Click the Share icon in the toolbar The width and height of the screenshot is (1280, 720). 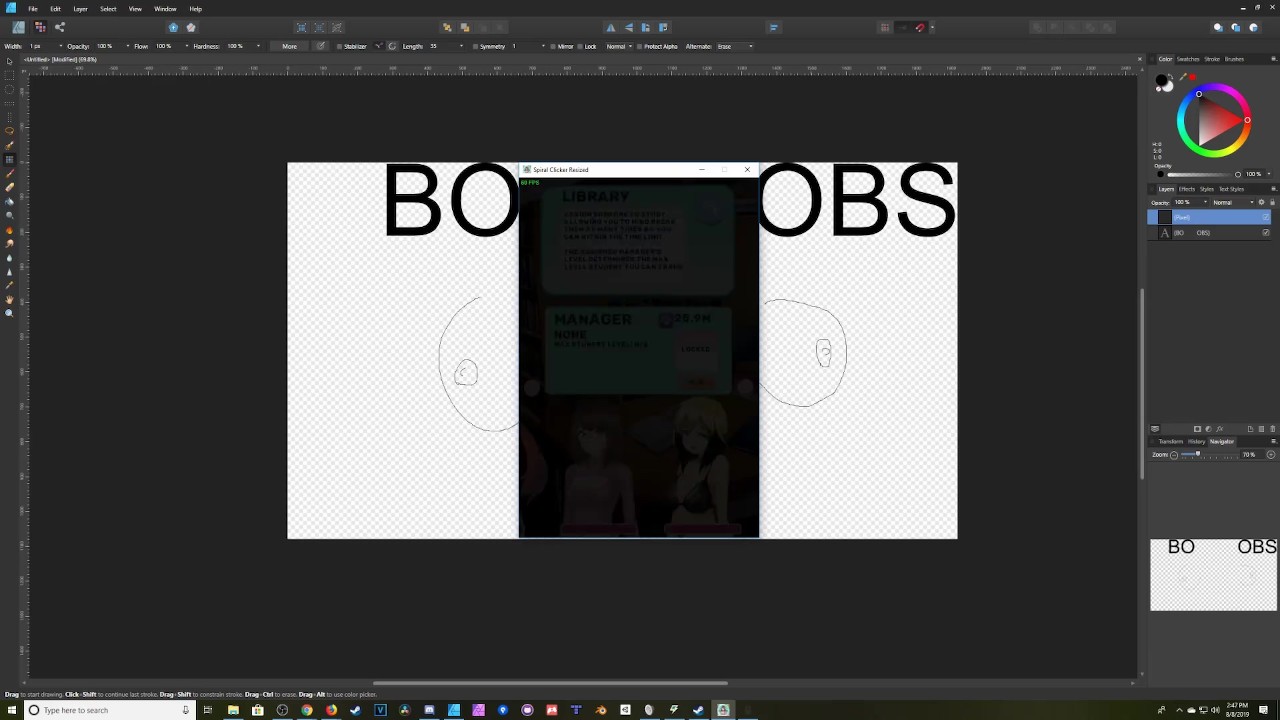coord(60,27)
